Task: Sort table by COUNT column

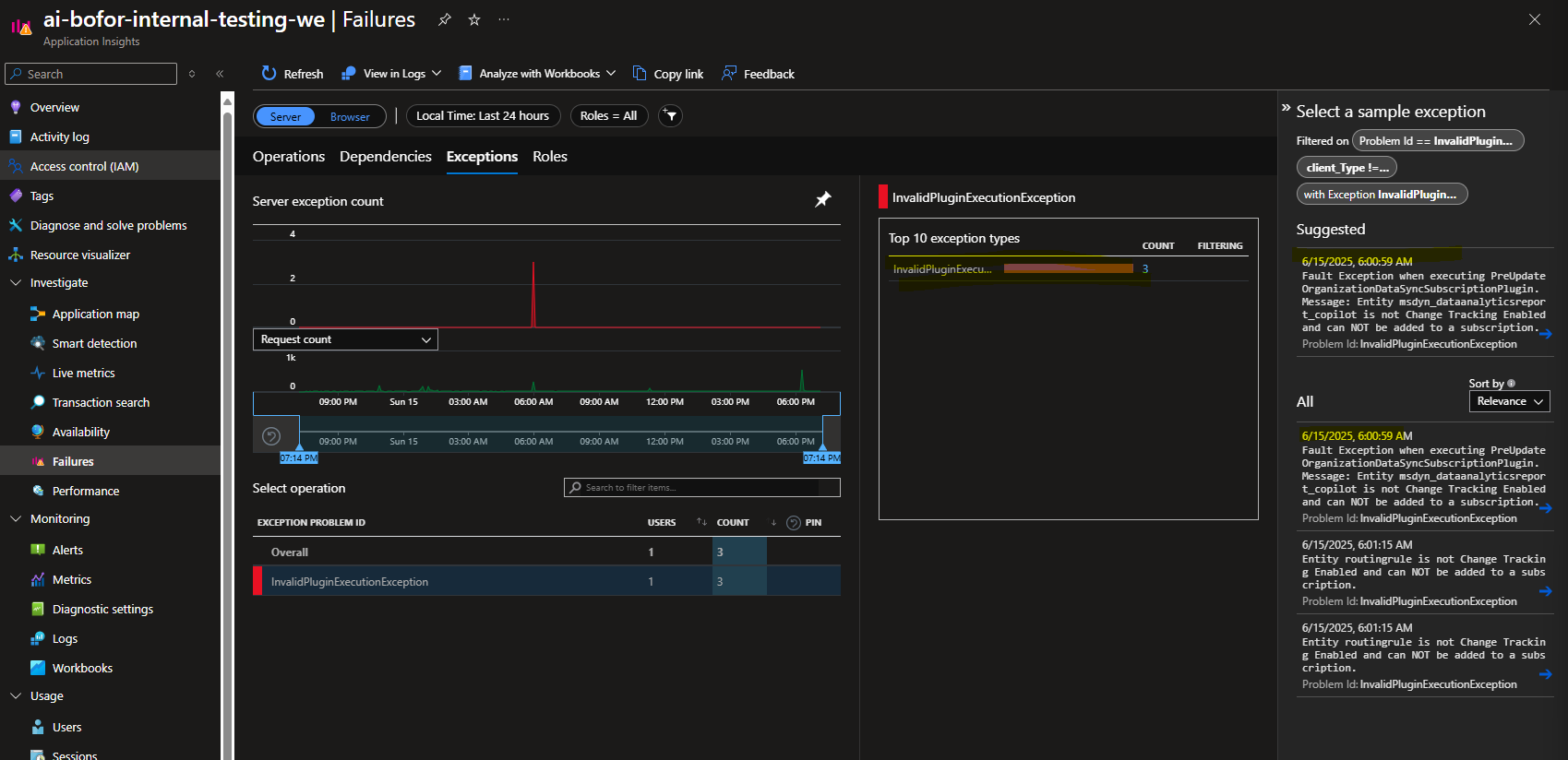Action: [x=733, y=522]
